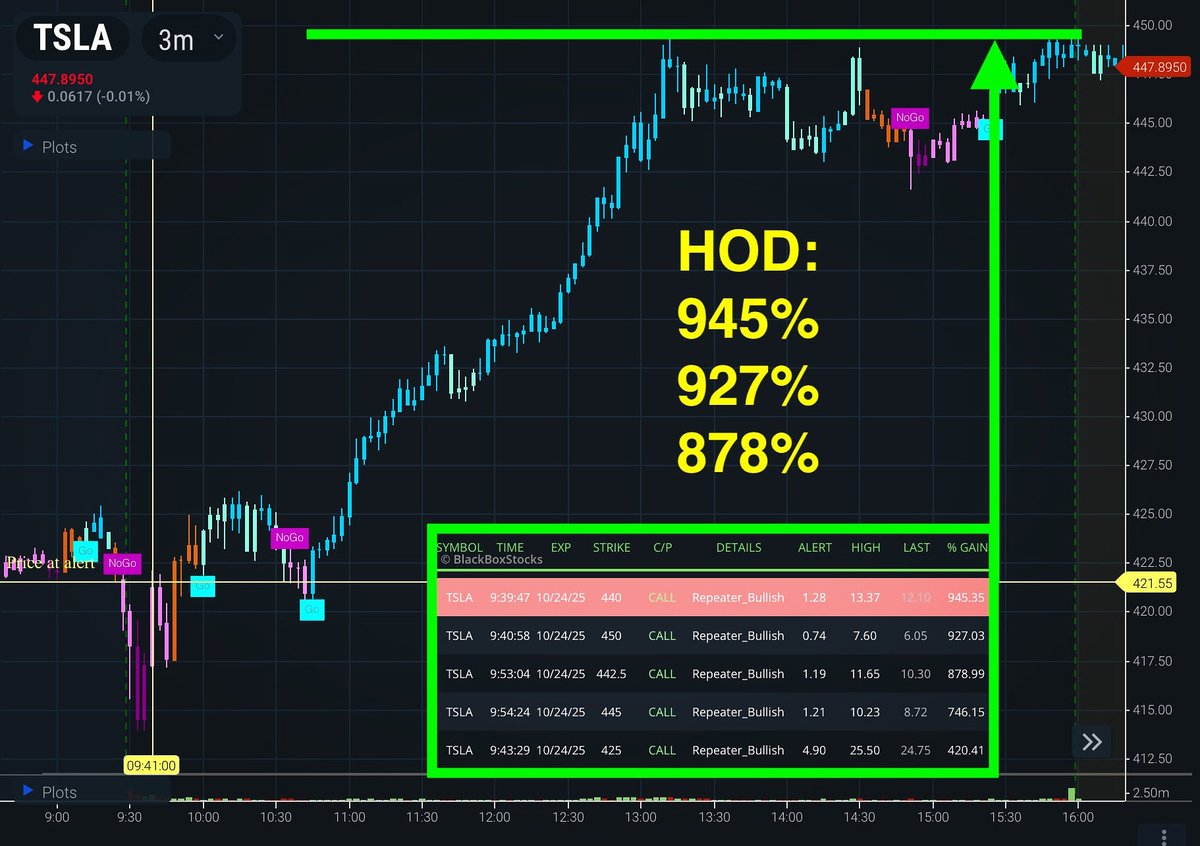Click the 927.03 % gain value
Screen dimensions: 1200x846
pyautogui.click(x=966, y=635)
